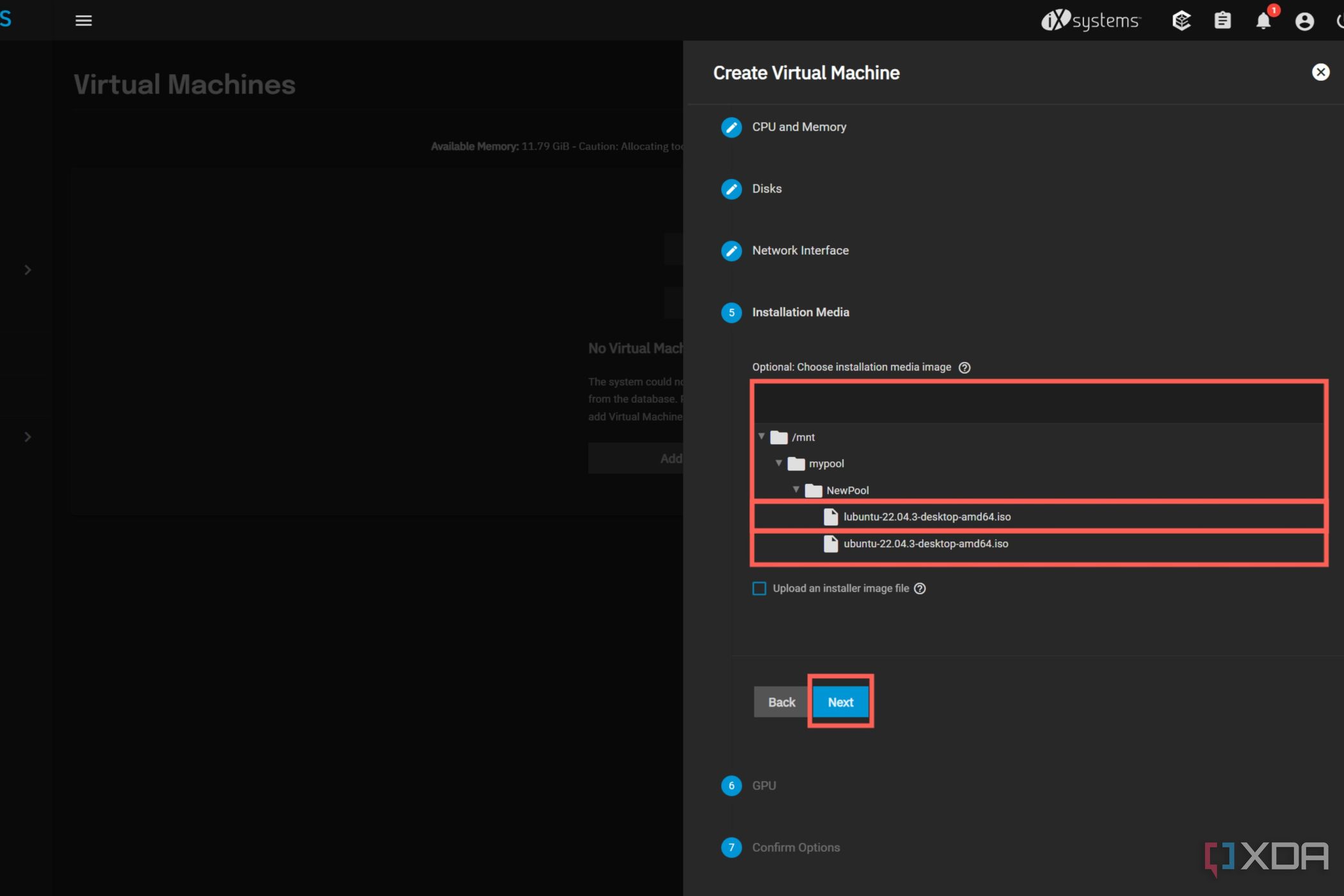The image size is (1344, 896).
Task: Collapse the /mnt tree node
Action: [762, 436]
